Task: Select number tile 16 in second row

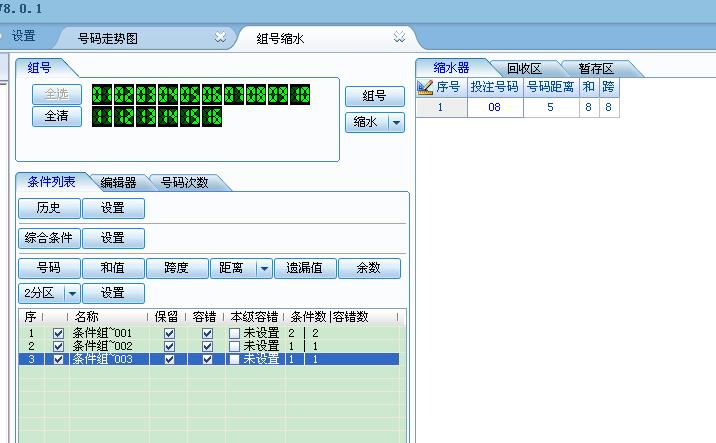Action: 212,117
